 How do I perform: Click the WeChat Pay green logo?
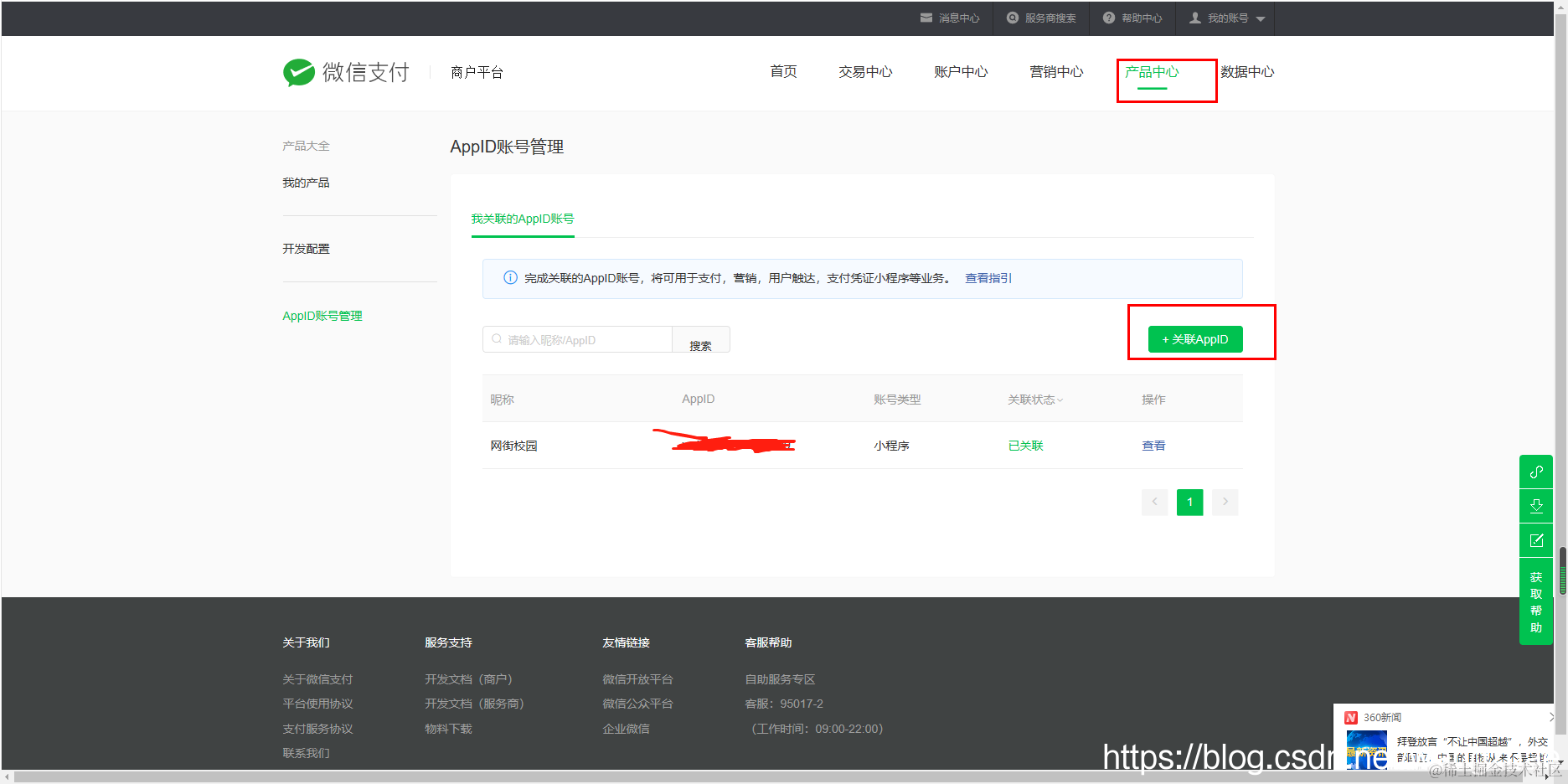[x=299, y=72]
